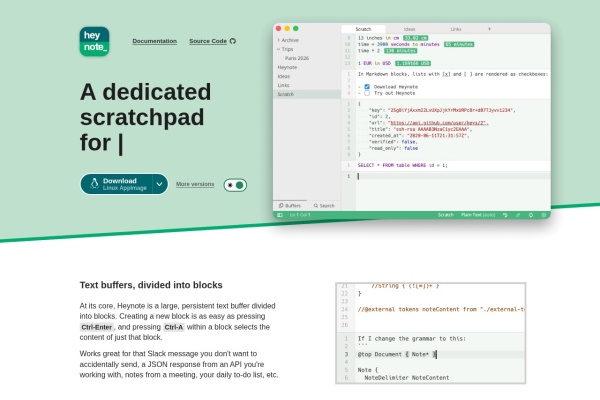The width and height of the screenshot is (600, 400).
Task: Click the 65 minutes result badge
Action: pos(459,44)
